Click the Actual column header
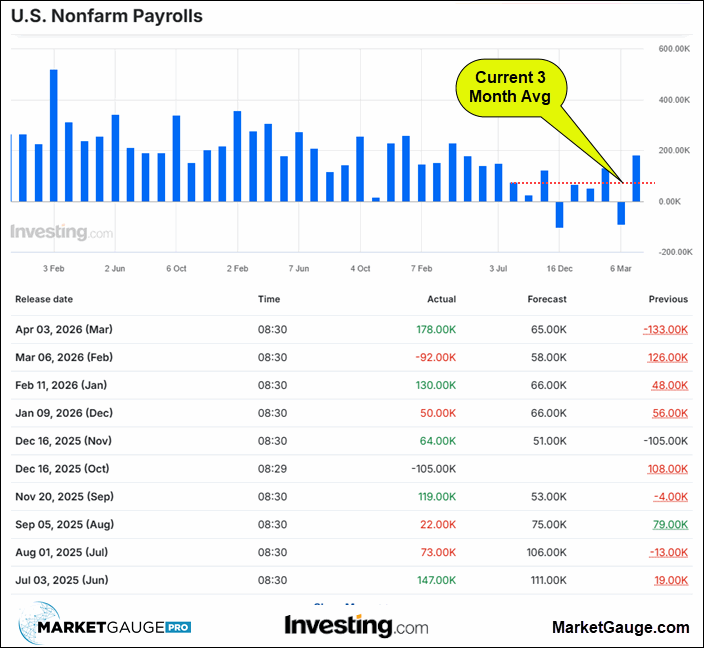 point(441,299)
